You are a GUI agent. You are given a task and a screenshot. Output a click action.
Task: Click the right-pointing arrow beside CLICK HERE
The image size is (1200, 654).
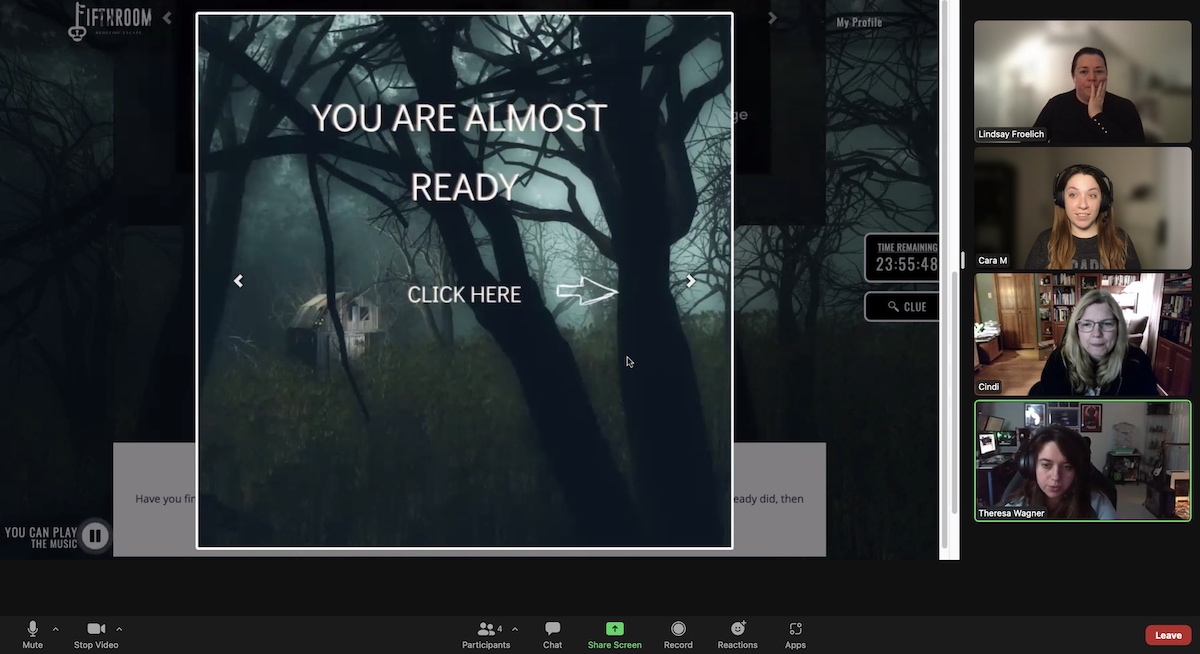point(587,292)
